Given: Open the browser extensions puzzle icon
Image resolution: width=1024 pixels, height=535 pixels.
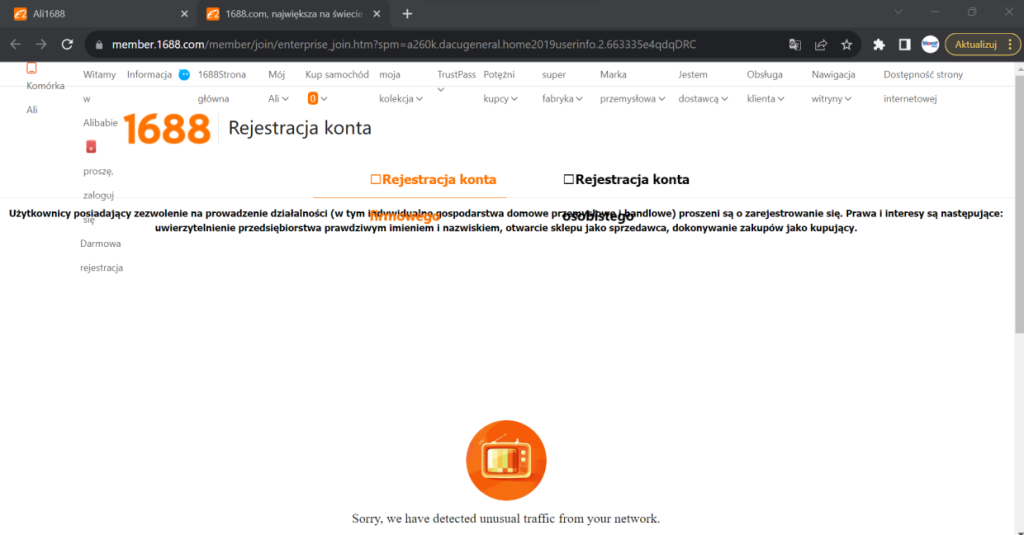Looking at the screenshot, I should coord(879,44).
